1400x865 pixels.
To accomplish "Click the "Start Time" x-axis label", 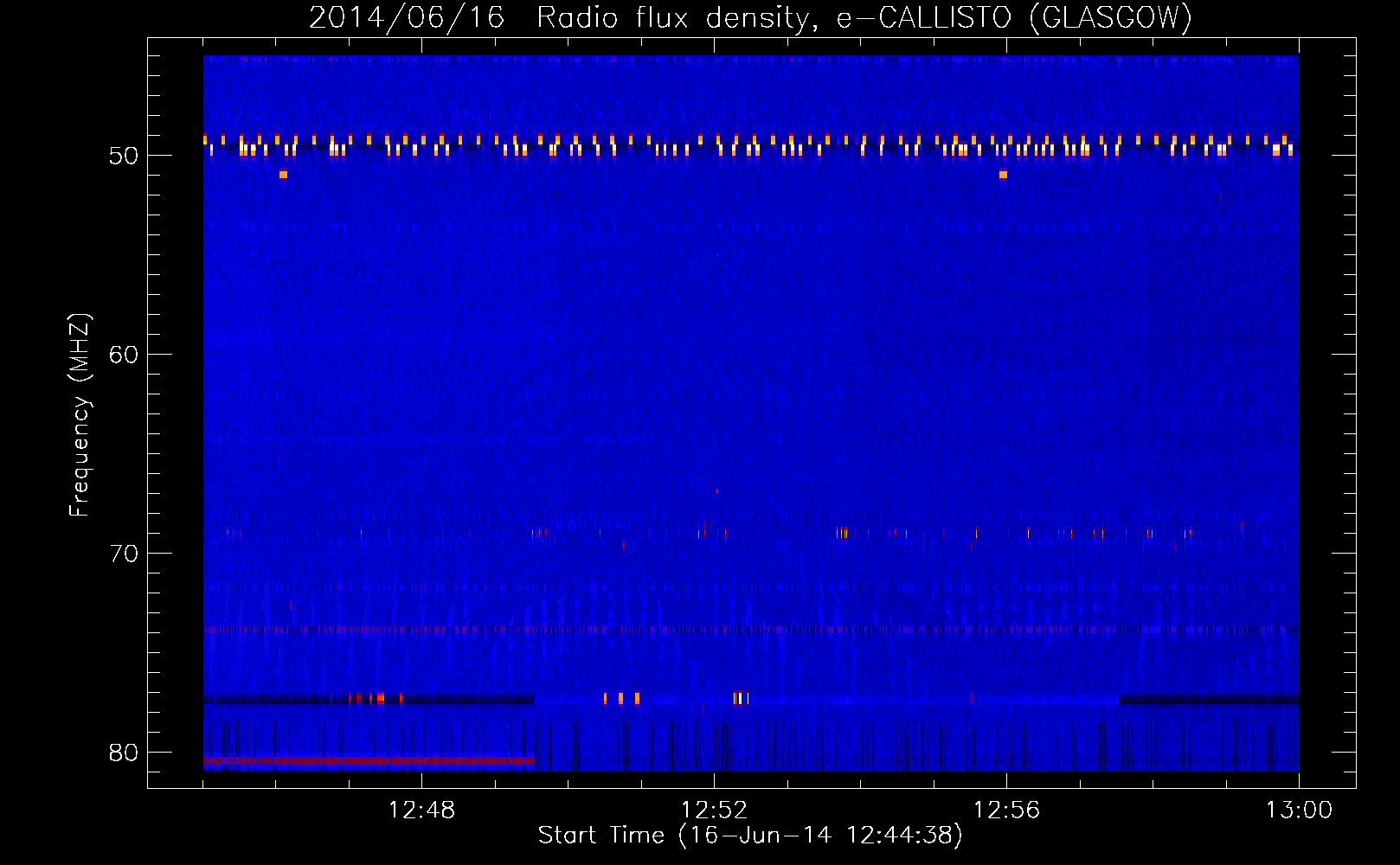I will point(749,836).
